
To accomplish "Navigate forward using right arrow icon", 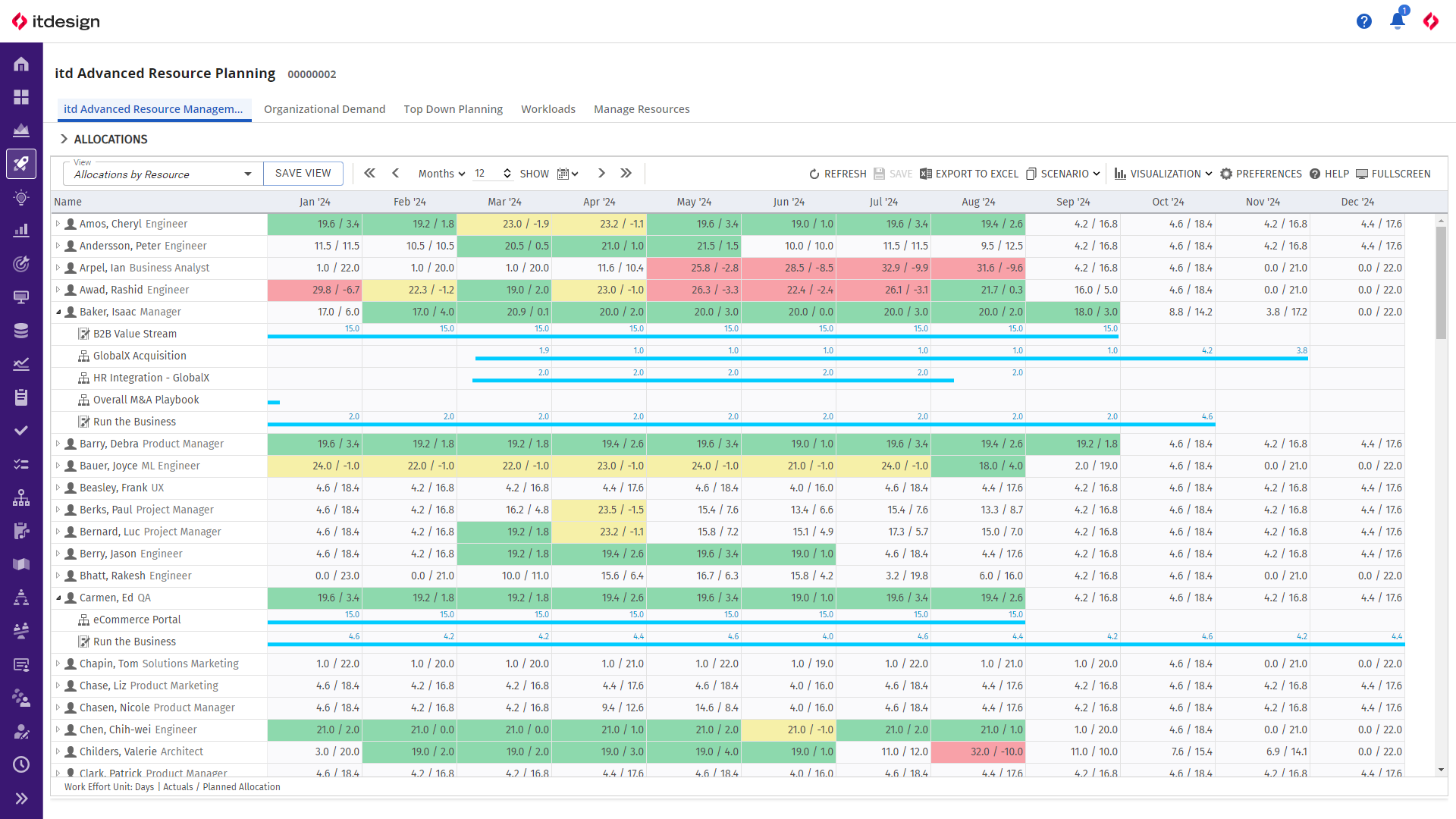I will tap(601, 173).
